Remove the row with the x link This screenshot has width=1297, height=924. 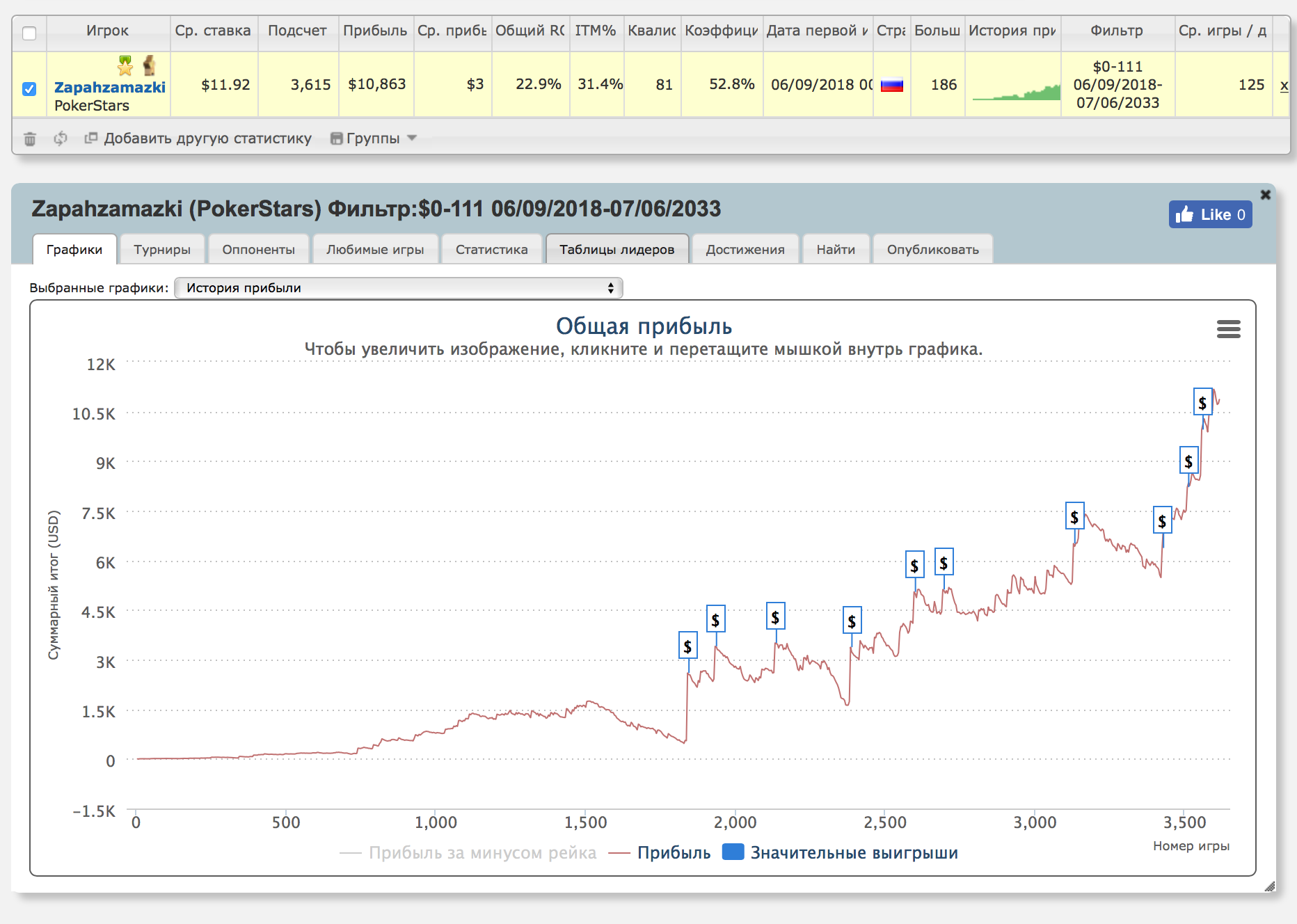coord(1284,86)
